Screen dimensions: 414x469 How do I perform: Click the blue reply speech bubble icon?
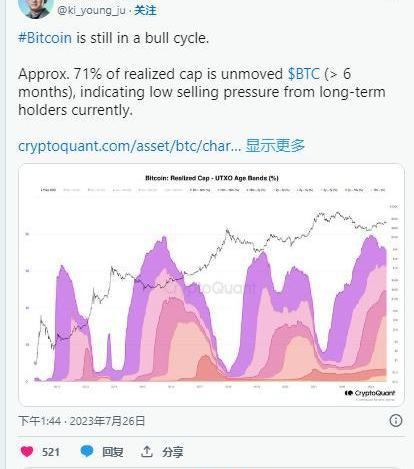87,451
